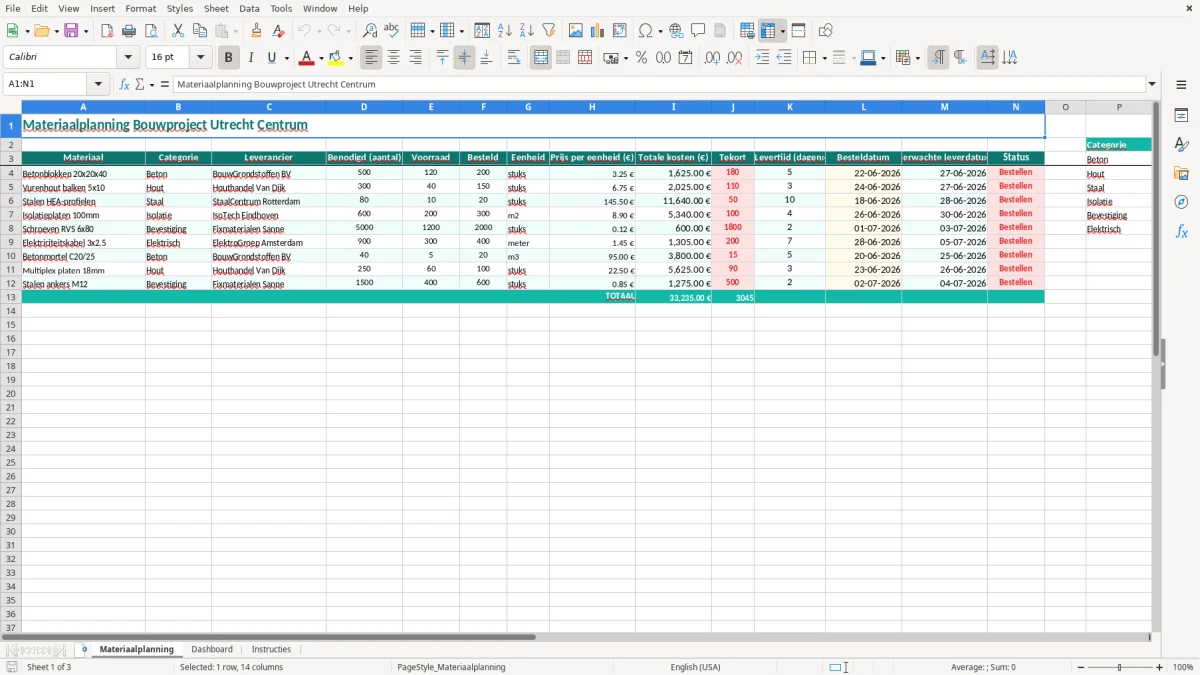Screen dimensions: 1200x675
Task: Expand the Name Box dropdown arrow
Action: coord(98,85)
